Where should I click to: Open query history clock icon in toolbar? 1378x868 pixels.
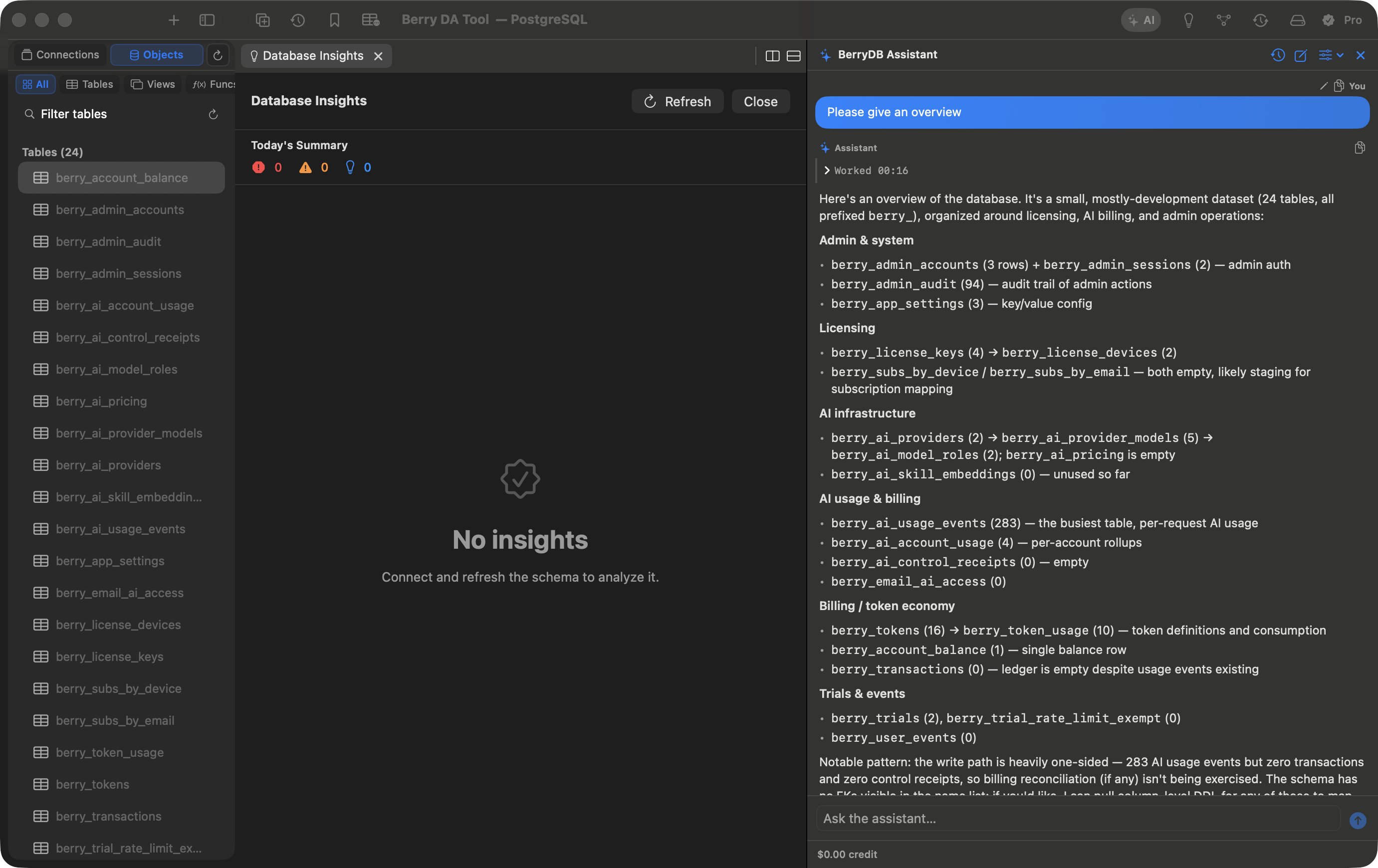297,20
